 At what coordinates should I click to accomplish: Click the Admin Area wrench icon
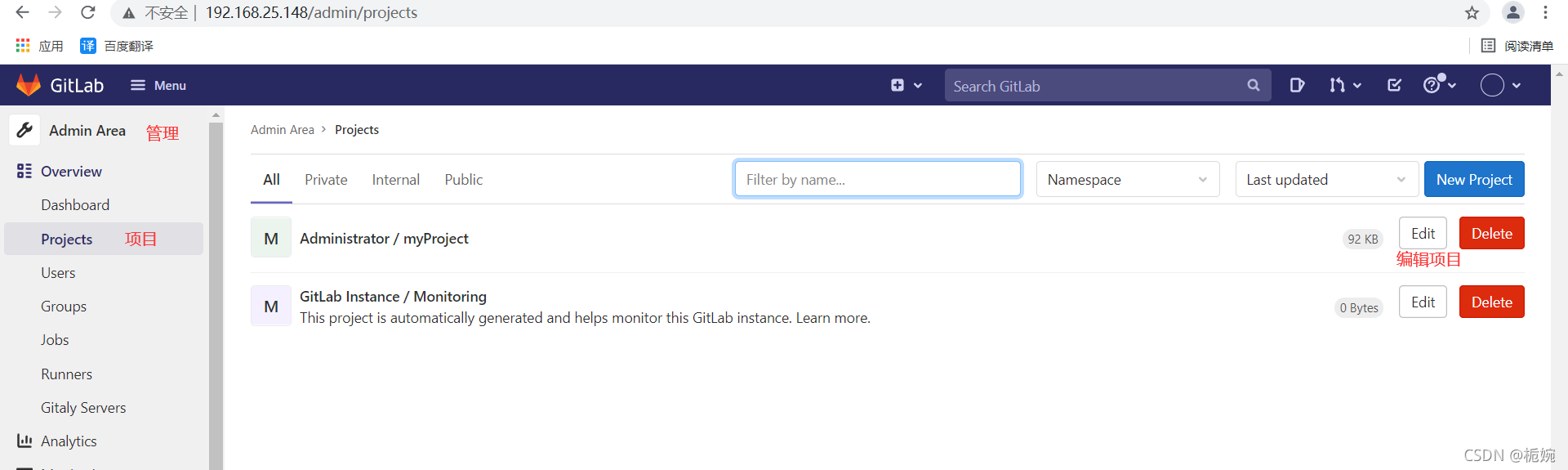(x=24, y=130)
